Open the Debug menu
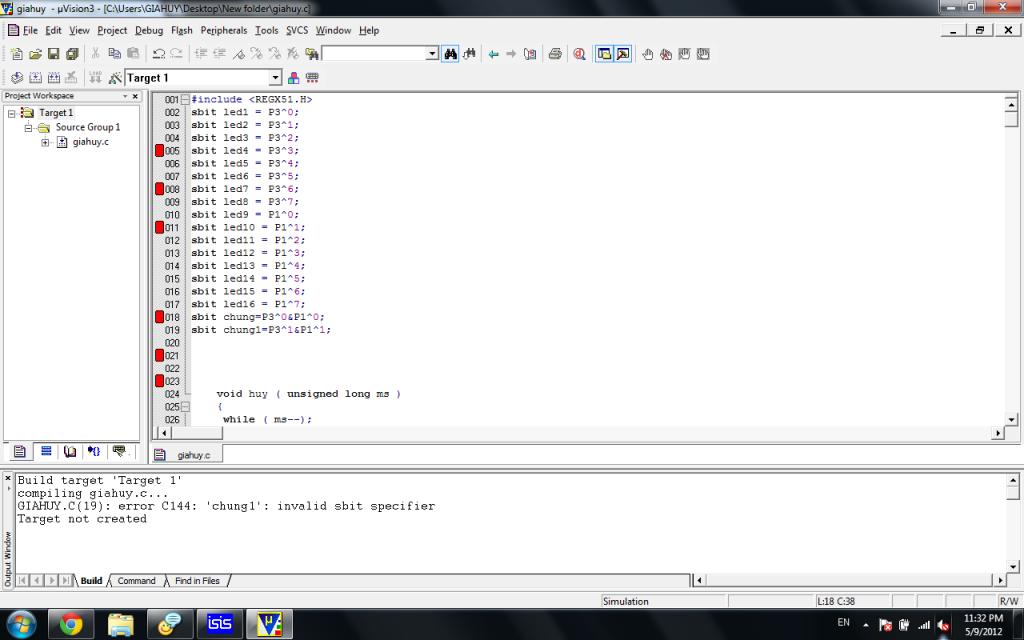 pos(149,30)
